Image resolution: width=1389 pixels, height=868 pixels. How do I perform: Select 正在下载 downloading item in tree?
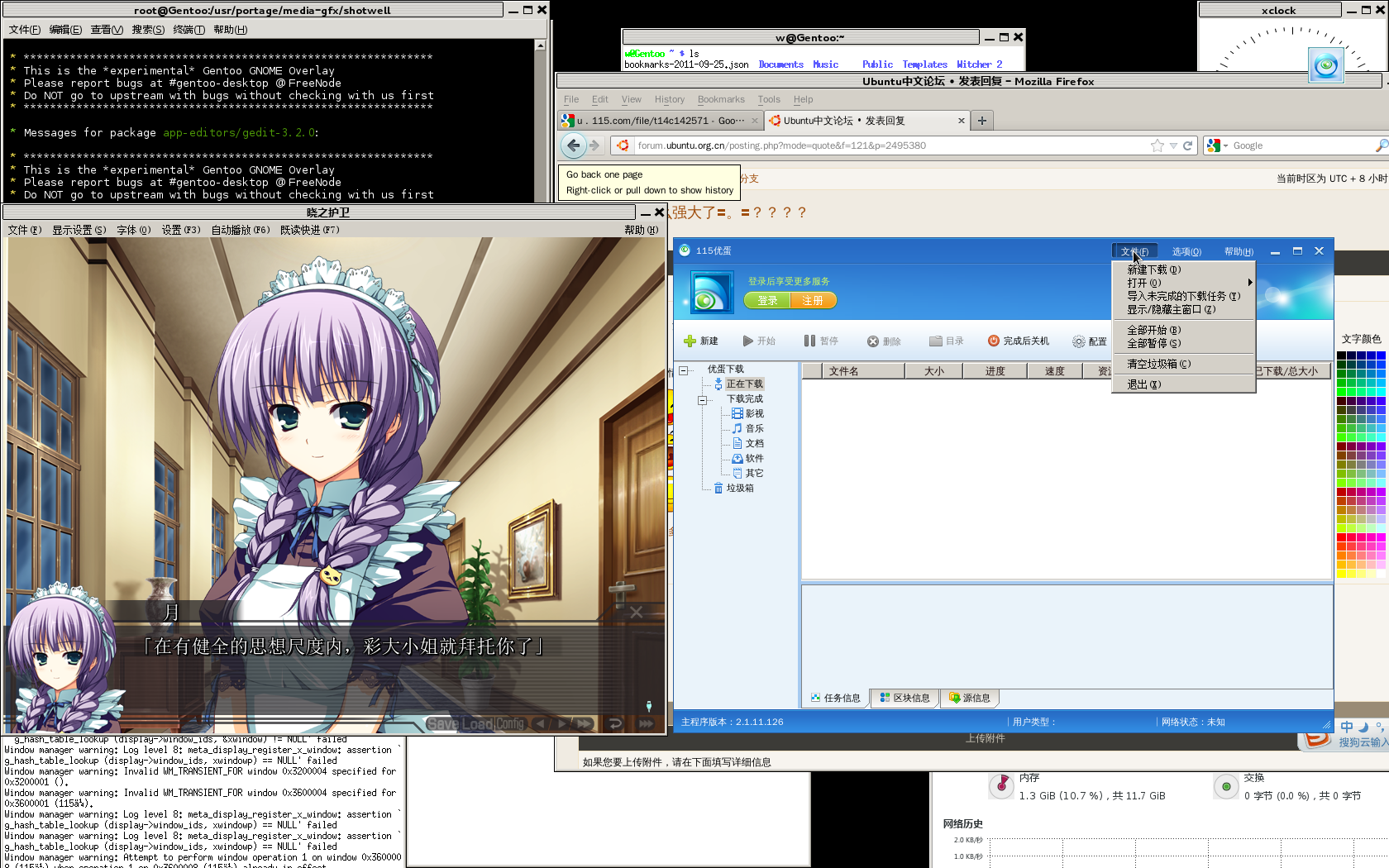[x=739, y=384]
